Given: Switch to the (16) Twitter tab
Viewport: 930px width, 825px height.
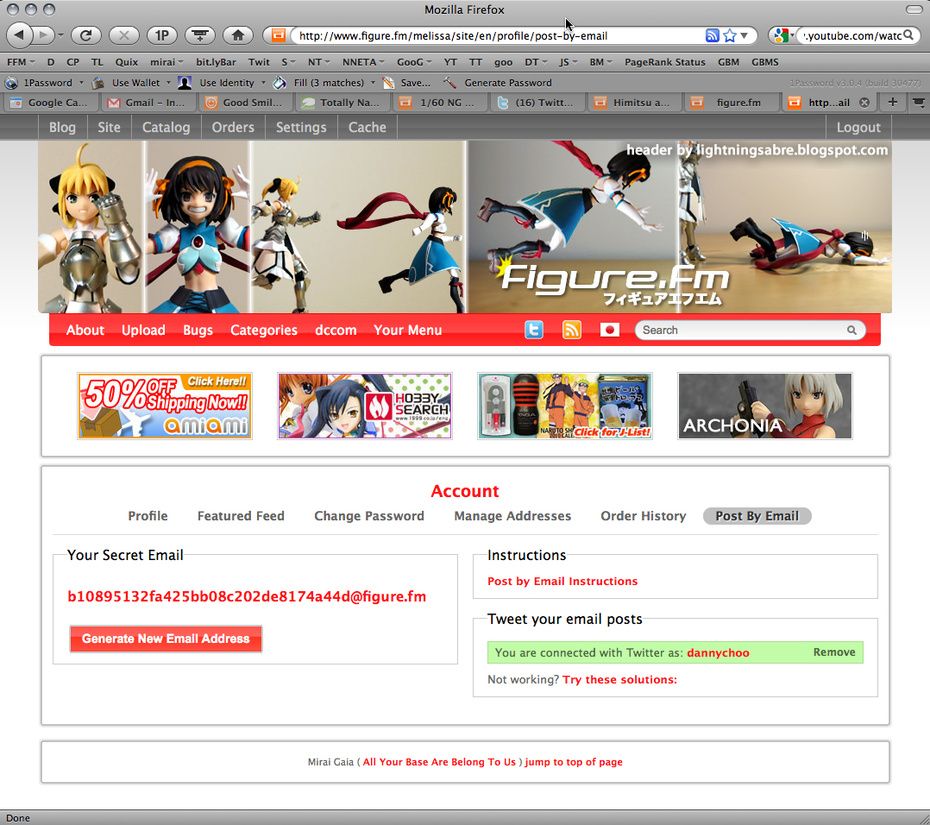Looking at the screenshot, I should point(536,103).
